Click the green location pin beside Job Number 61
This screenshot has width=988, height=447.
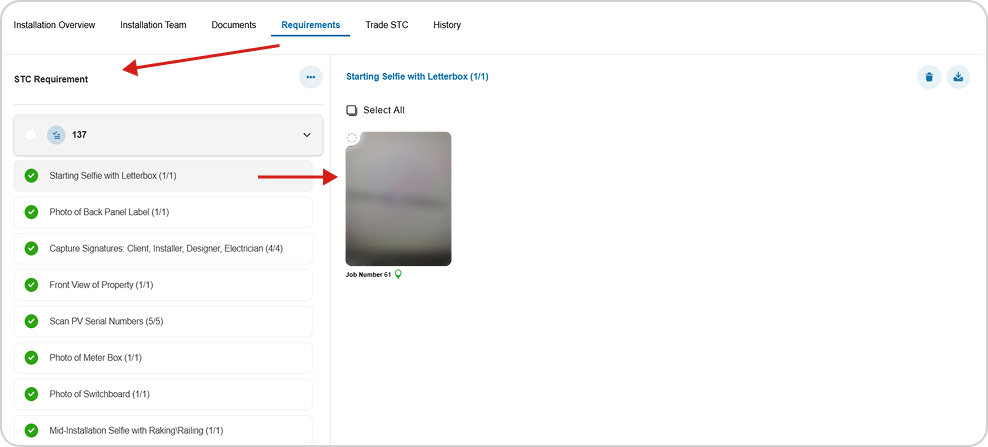click(398, 274)
